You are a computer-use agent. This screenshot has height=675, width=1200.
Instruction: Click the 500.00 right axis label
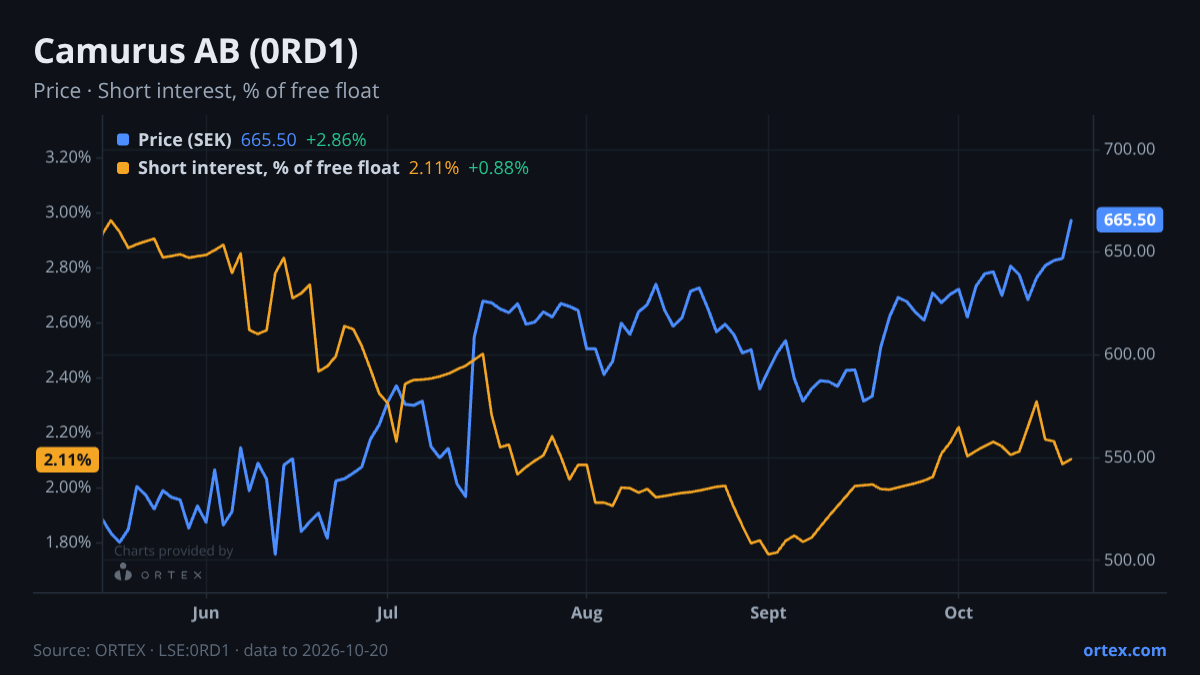(1130, 559)
